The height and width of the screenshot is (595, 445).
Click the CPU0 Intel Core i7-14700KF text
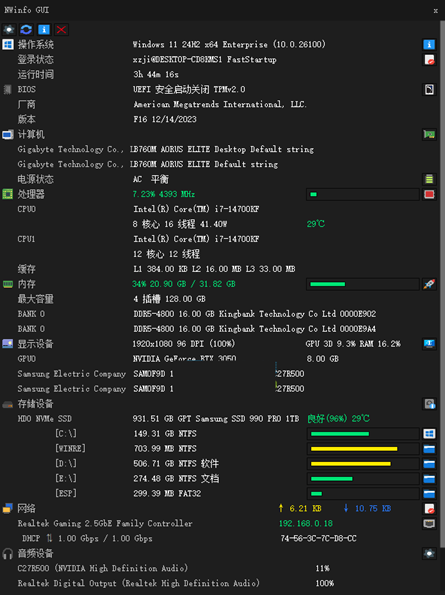(x=196, y=209)
